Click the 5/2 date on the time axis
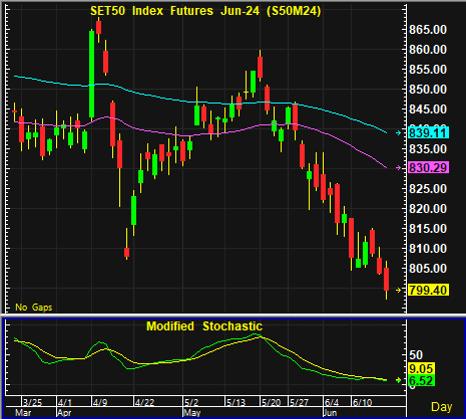Viewport: 466px width, 419px height. point(191,402)
